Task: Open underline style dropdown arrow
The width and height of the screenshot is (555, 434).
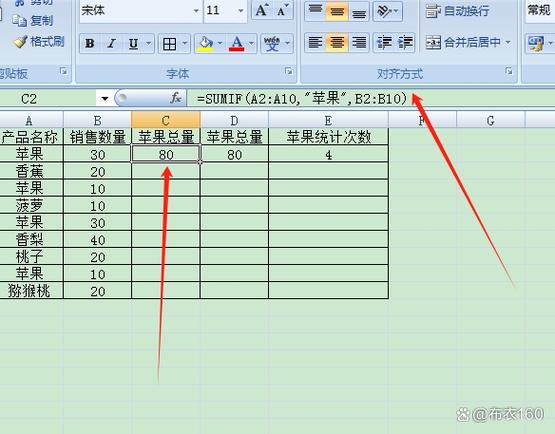Action: click(149, 44)
